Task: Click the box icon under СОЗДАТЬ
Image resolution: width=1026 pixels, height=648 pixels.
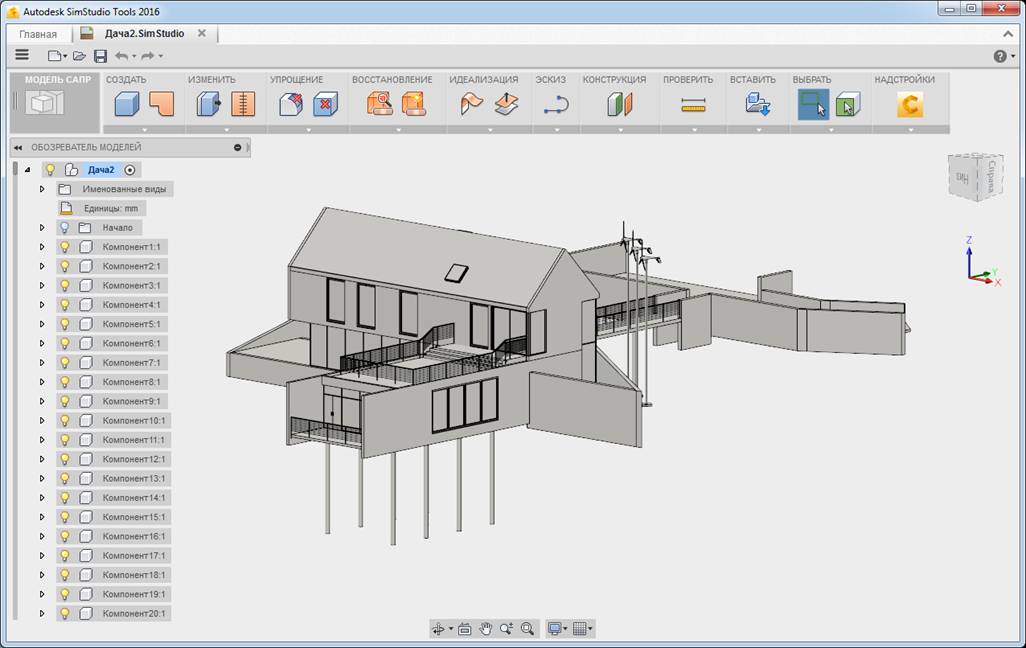Action: [126, 104]
